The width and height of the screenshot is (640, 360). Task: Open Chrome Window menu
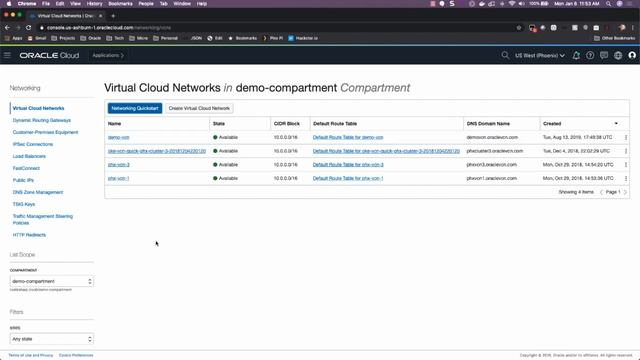tap(182, 4)
